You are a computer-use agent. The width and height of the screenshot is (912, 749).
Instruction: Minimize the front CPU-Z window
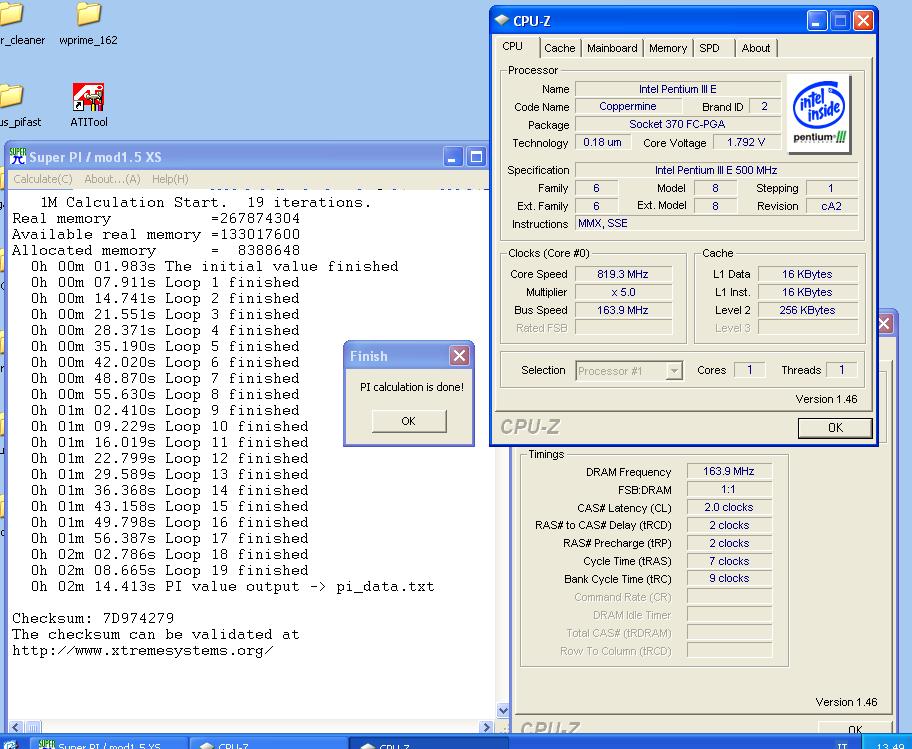pos(817,21)
